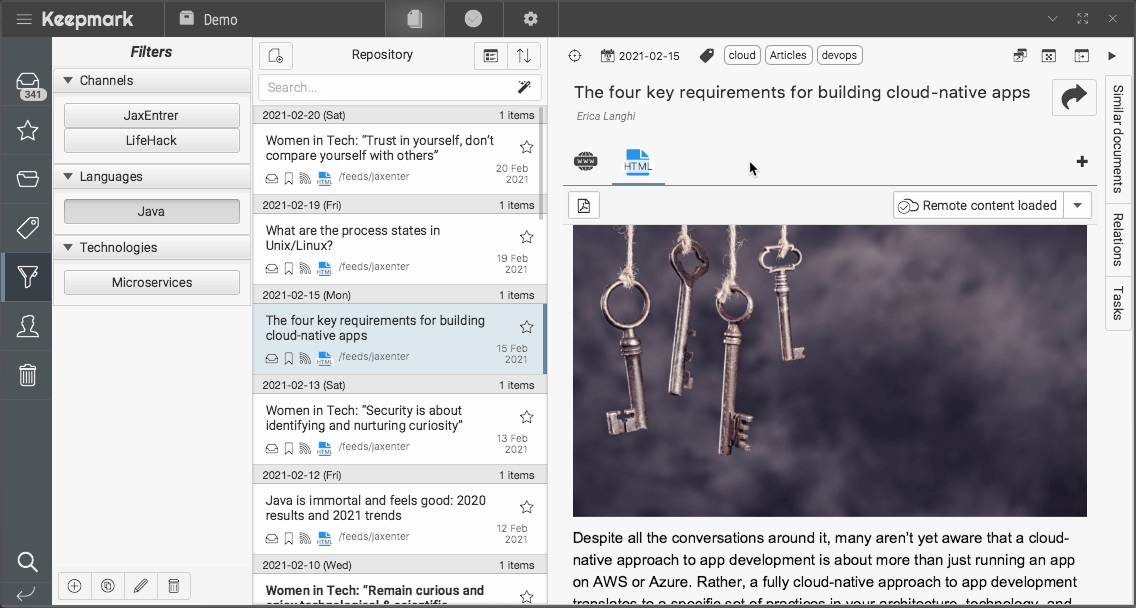
Task: Export article using the PDF icon
Action: pyautogui.click(x=584, y=206)
